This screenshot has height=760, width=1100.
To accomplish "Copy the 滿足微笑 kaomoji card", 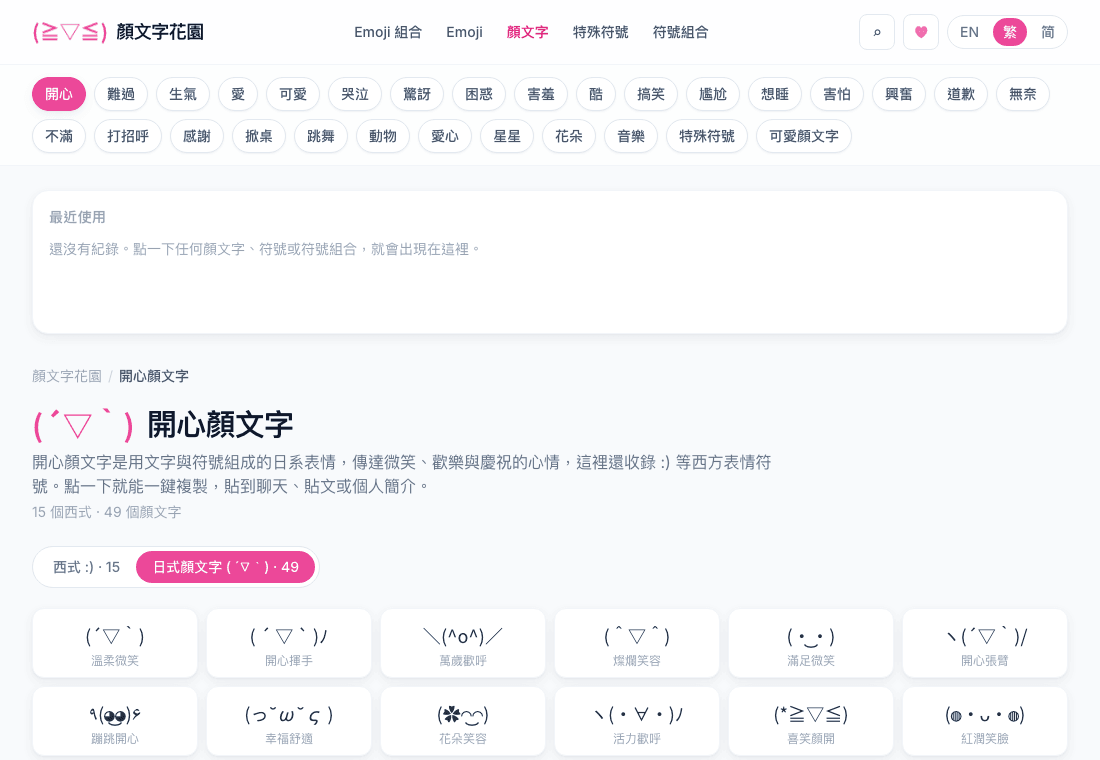I will point(811,643).
